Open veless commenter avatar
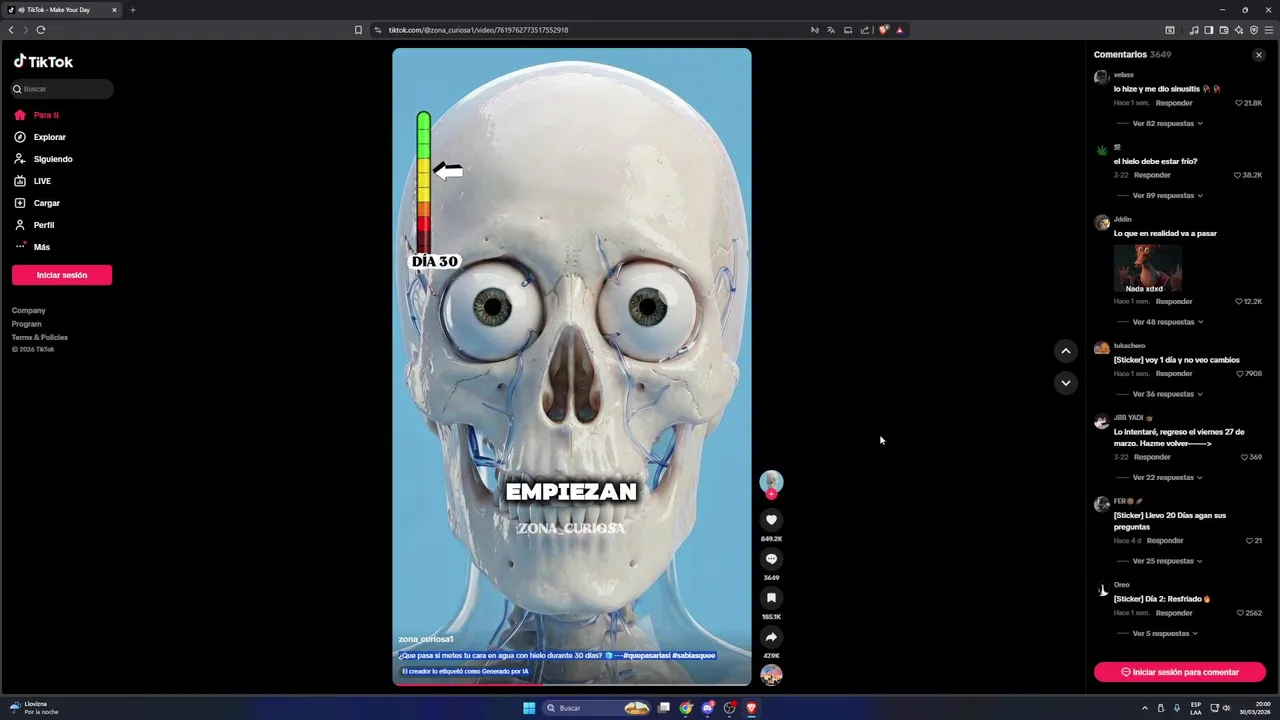The width and height of the screenshot is (1280, 720). pos(1101,77)
